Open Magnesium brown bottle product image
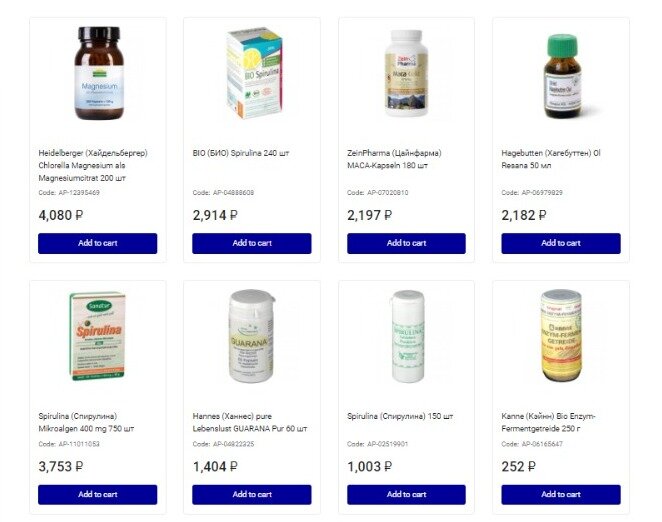The image size is (662, 522). pos(99,73)
